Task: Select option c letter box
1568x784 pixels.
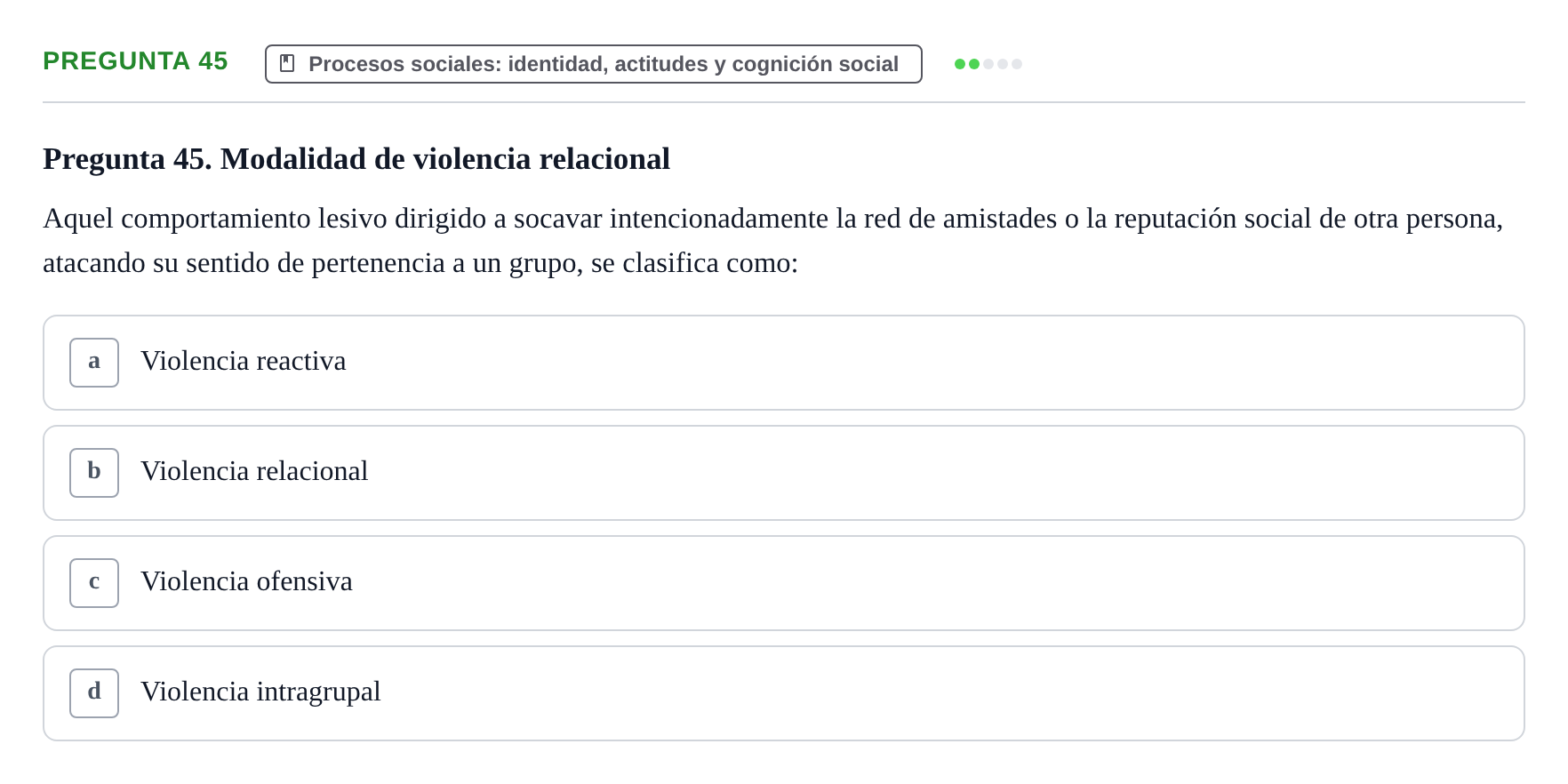Action: [94, 583]
